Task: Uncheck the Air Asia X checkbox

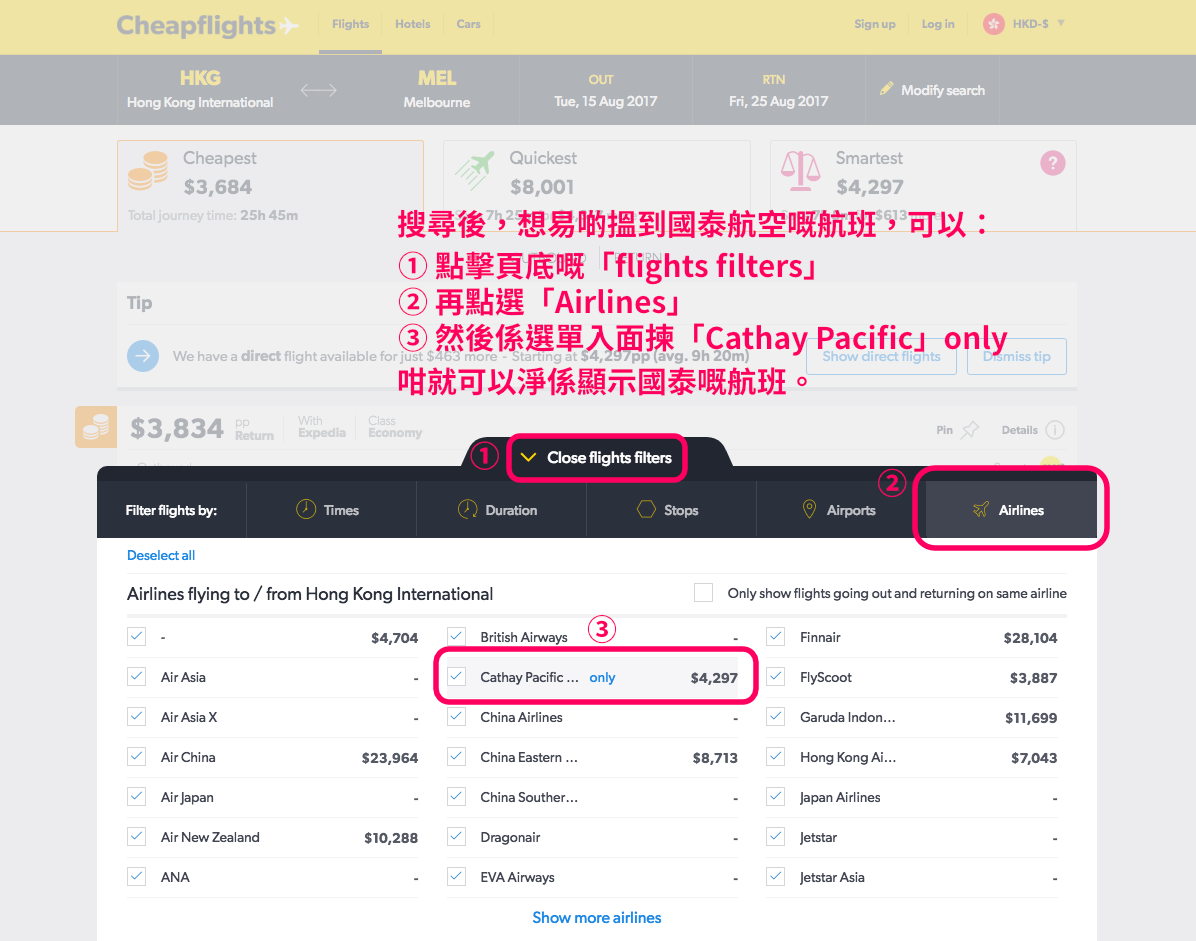Action: pos(137,717)
